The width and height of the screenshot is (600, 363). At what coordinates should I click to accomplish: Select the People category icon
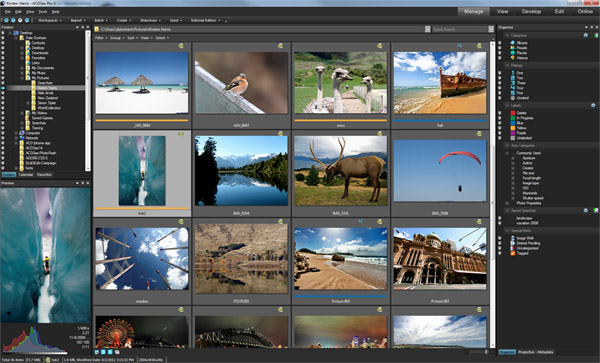coord(512,48)
